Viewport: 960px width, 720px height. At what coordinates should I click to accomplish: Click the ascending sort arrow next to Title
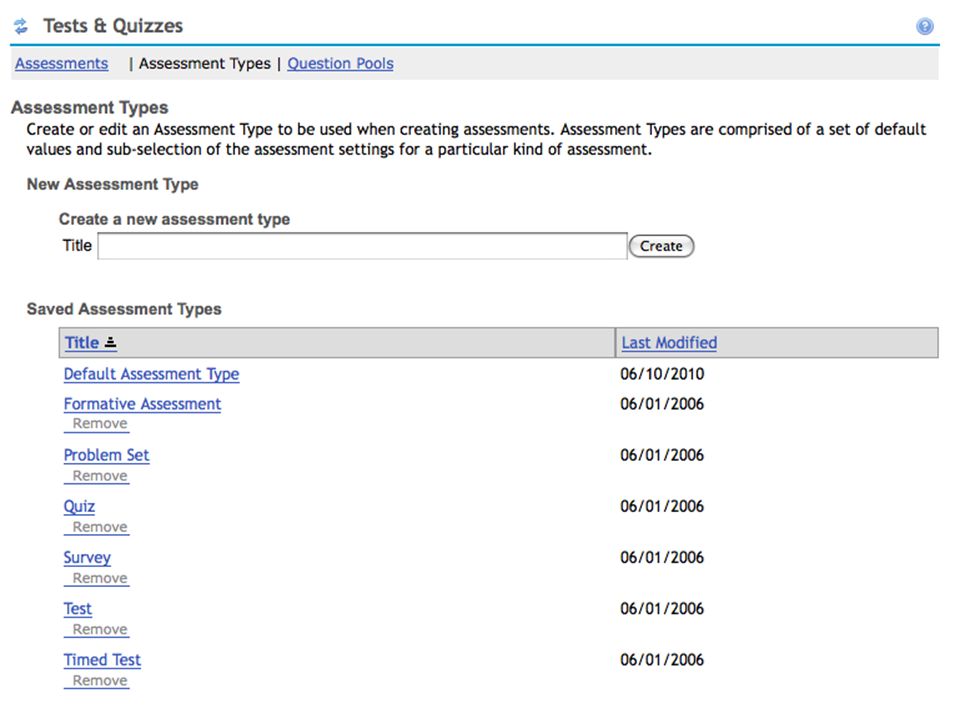pos(110,342)
